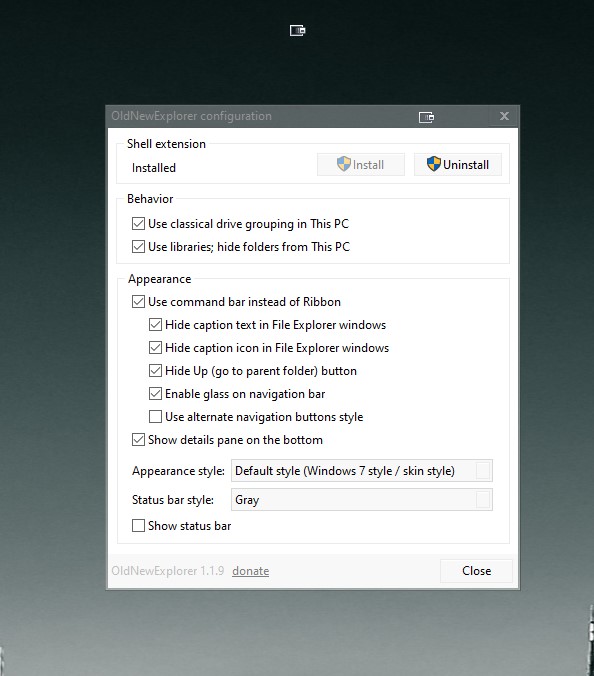Toggle classical drive grouping in This PC
Viewport: 594px width, 676px height.
pos(138,223)
